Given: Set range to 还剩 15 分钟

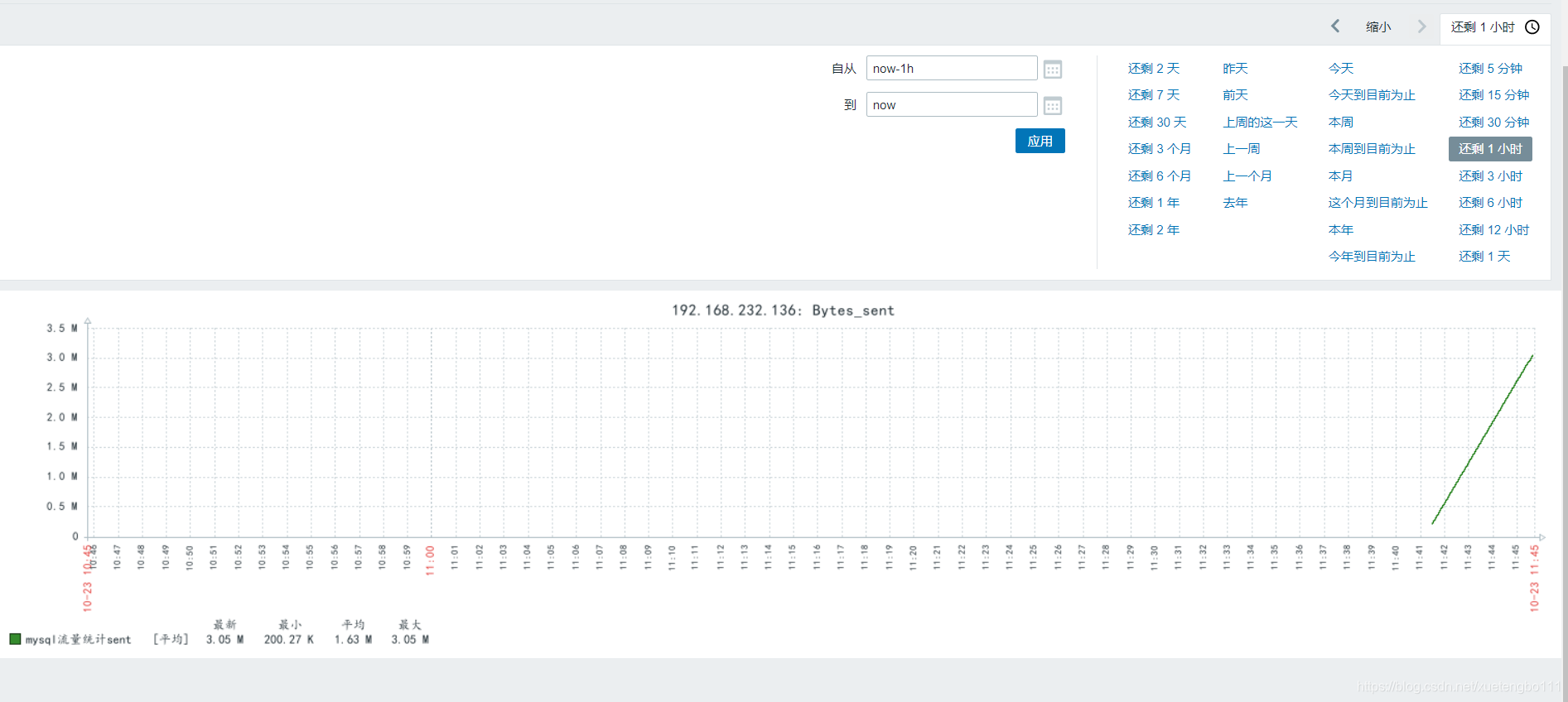Looking at the screenshot, I should (x=1494, y=95).
